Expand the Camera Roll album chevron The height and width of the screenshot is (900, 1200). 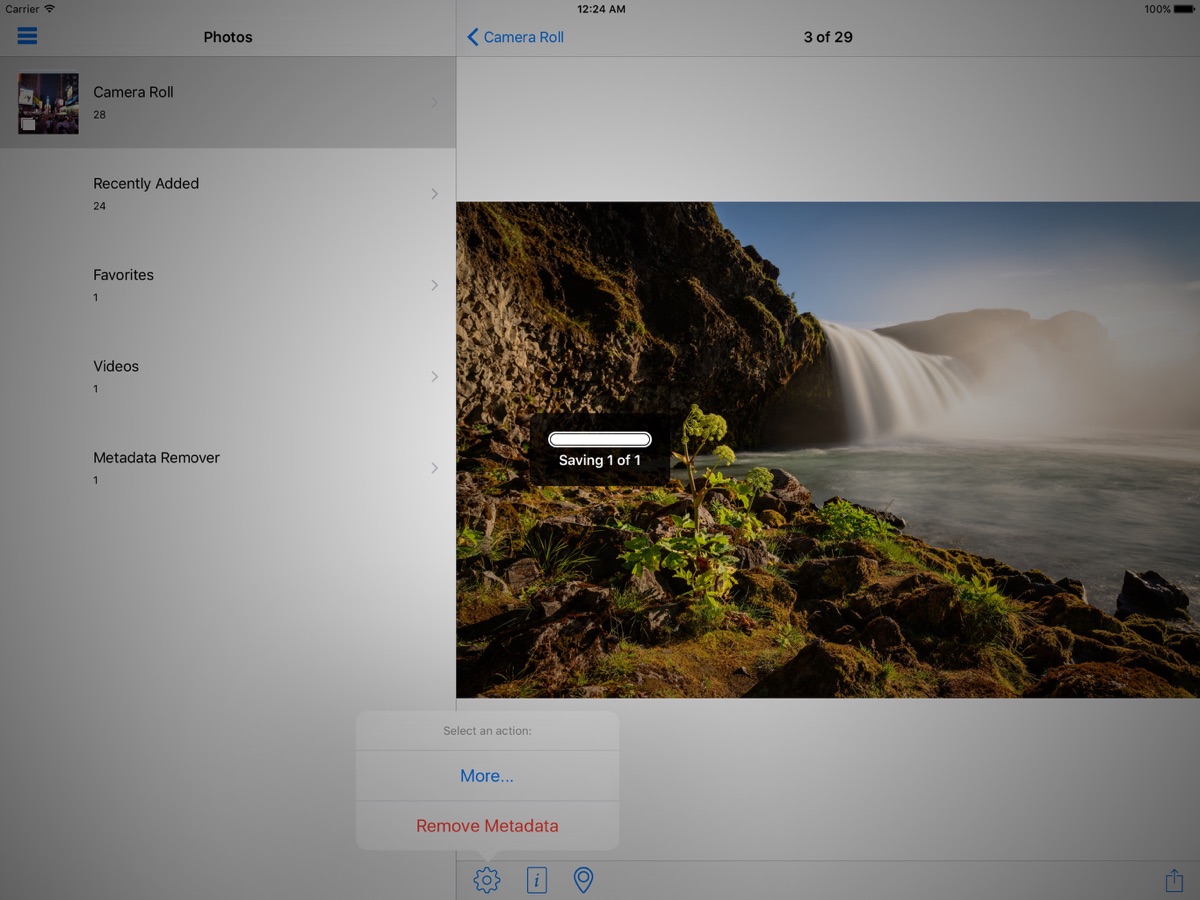click(x=434, y=102)
